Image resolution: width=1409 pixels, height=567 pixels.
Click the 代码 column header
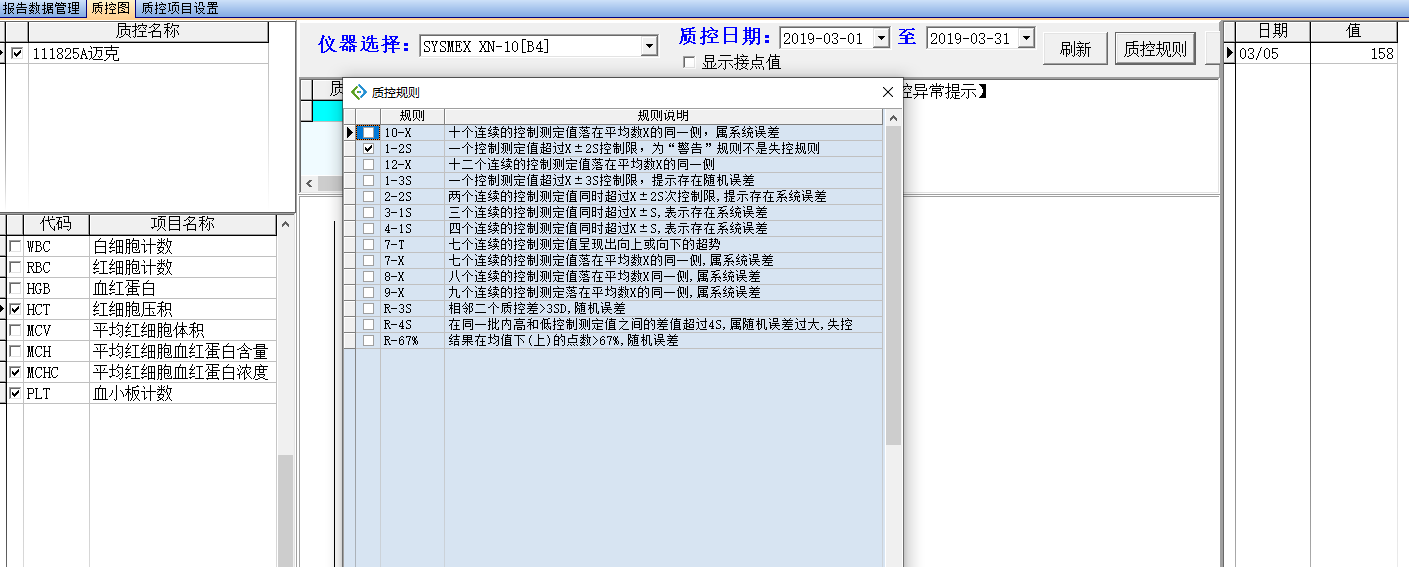pos(56,224)
